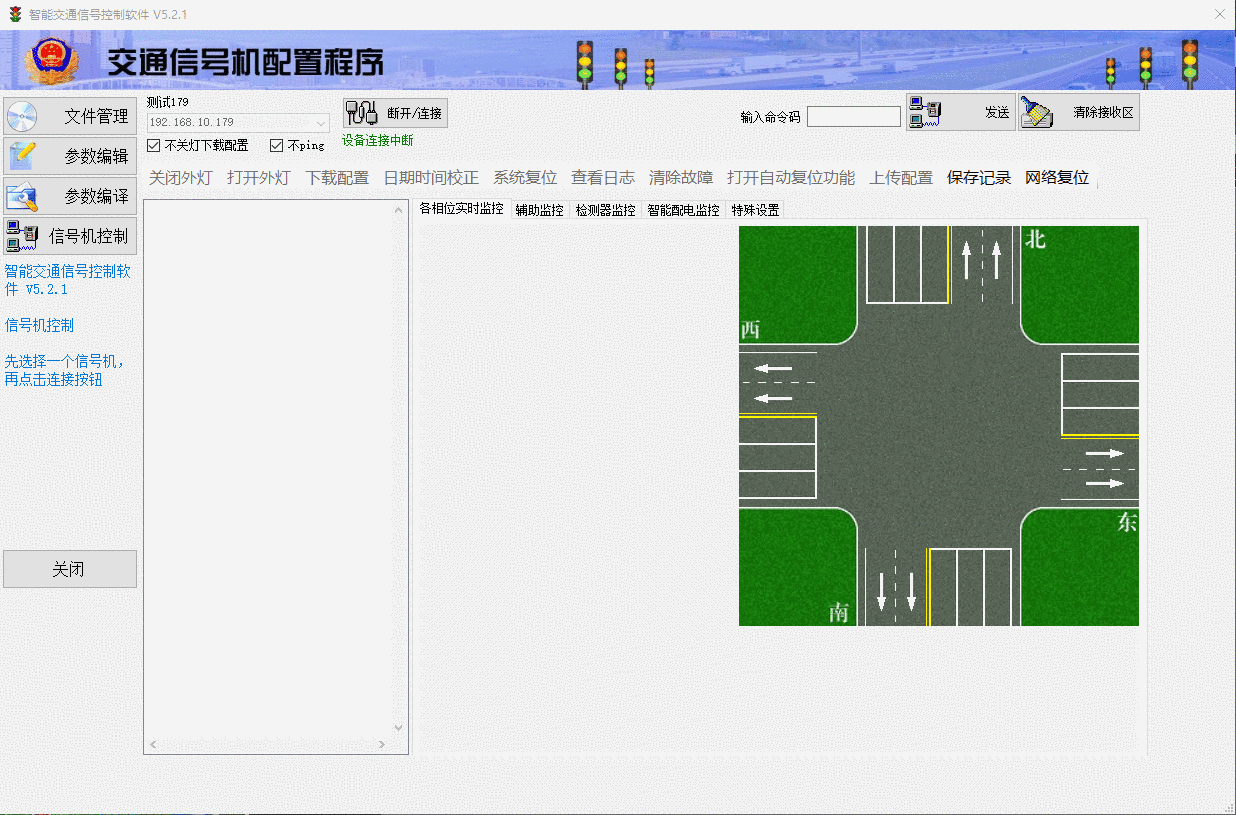Image resolution: width=1236 pixels, height=815 pixels.
Task: Uncheck the 不ping checkbox
Action: [277, 146]
